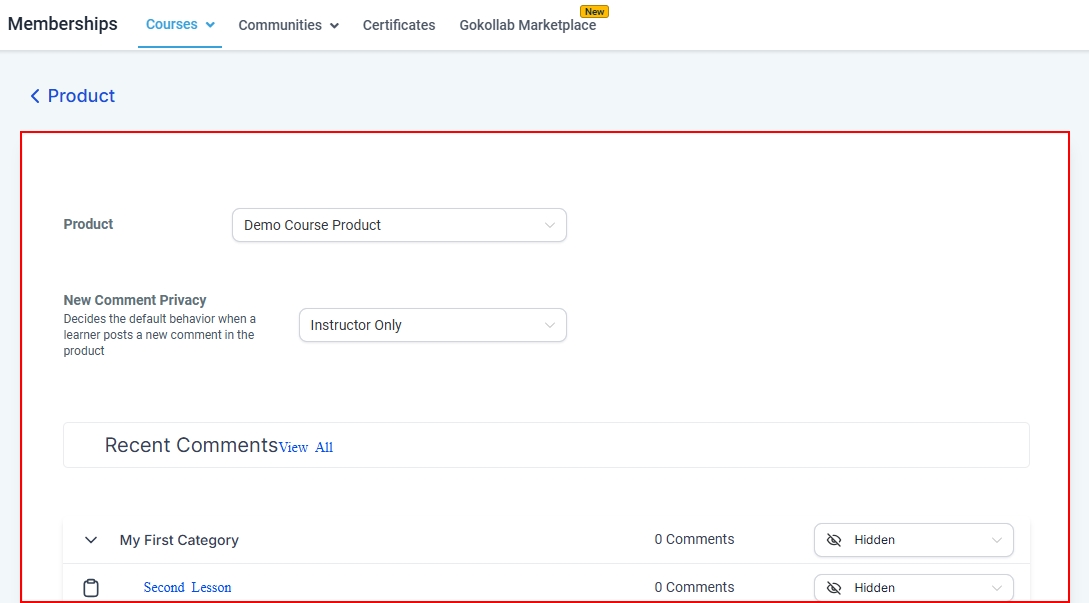Switch to the Courses tab
Image resolution: width=1089 pixels, height=603 pixels.
(171, 25)
